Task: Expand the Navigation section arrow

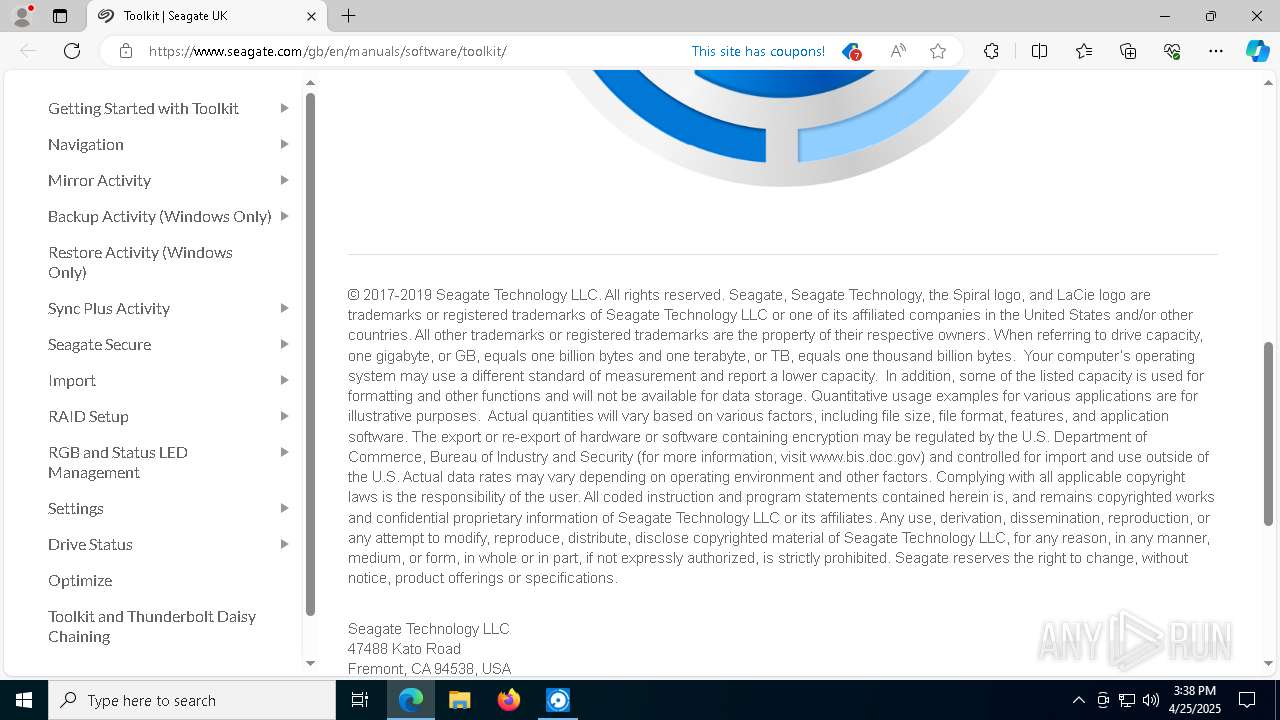Action: click(x=285, y=144)
